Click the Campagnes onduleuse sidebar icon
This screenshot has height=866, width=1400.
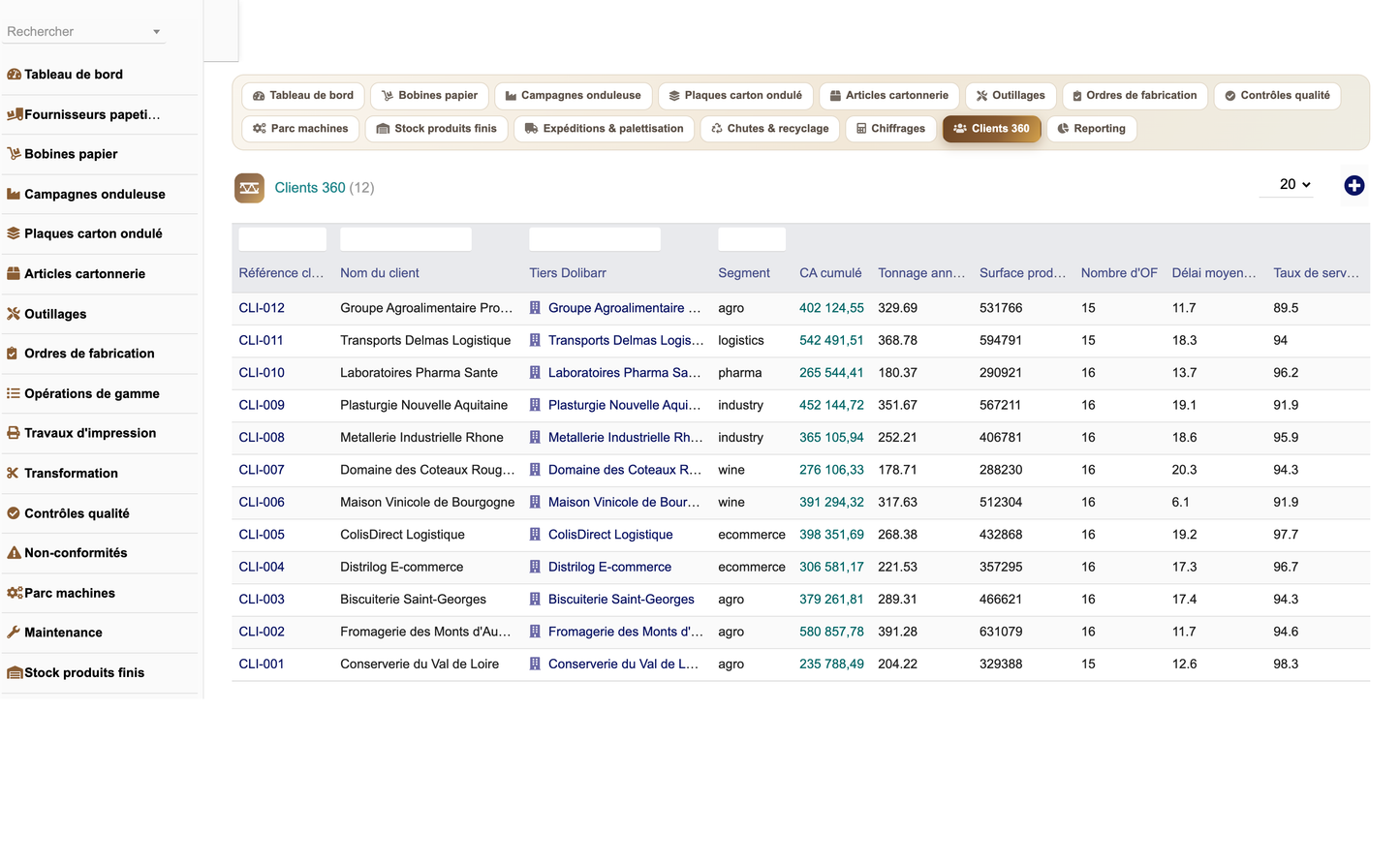click(x=14, y=194)
